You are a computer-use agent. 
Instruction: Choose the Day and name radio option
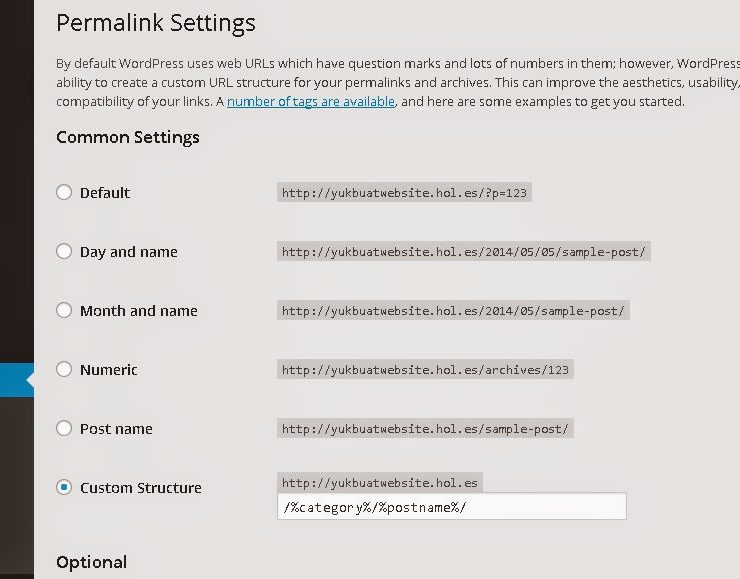pyautogui.click(x=64, y=251)
